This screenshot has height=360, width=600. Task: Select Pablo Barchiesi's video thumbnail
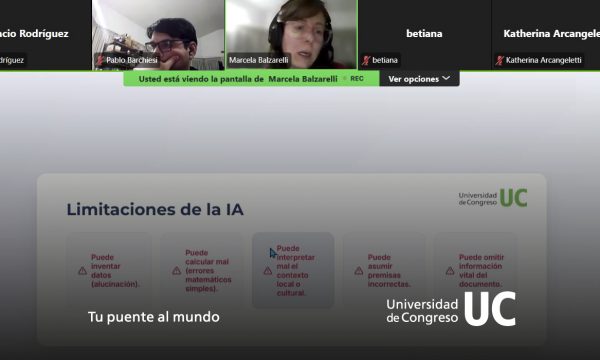click(158, 34)
